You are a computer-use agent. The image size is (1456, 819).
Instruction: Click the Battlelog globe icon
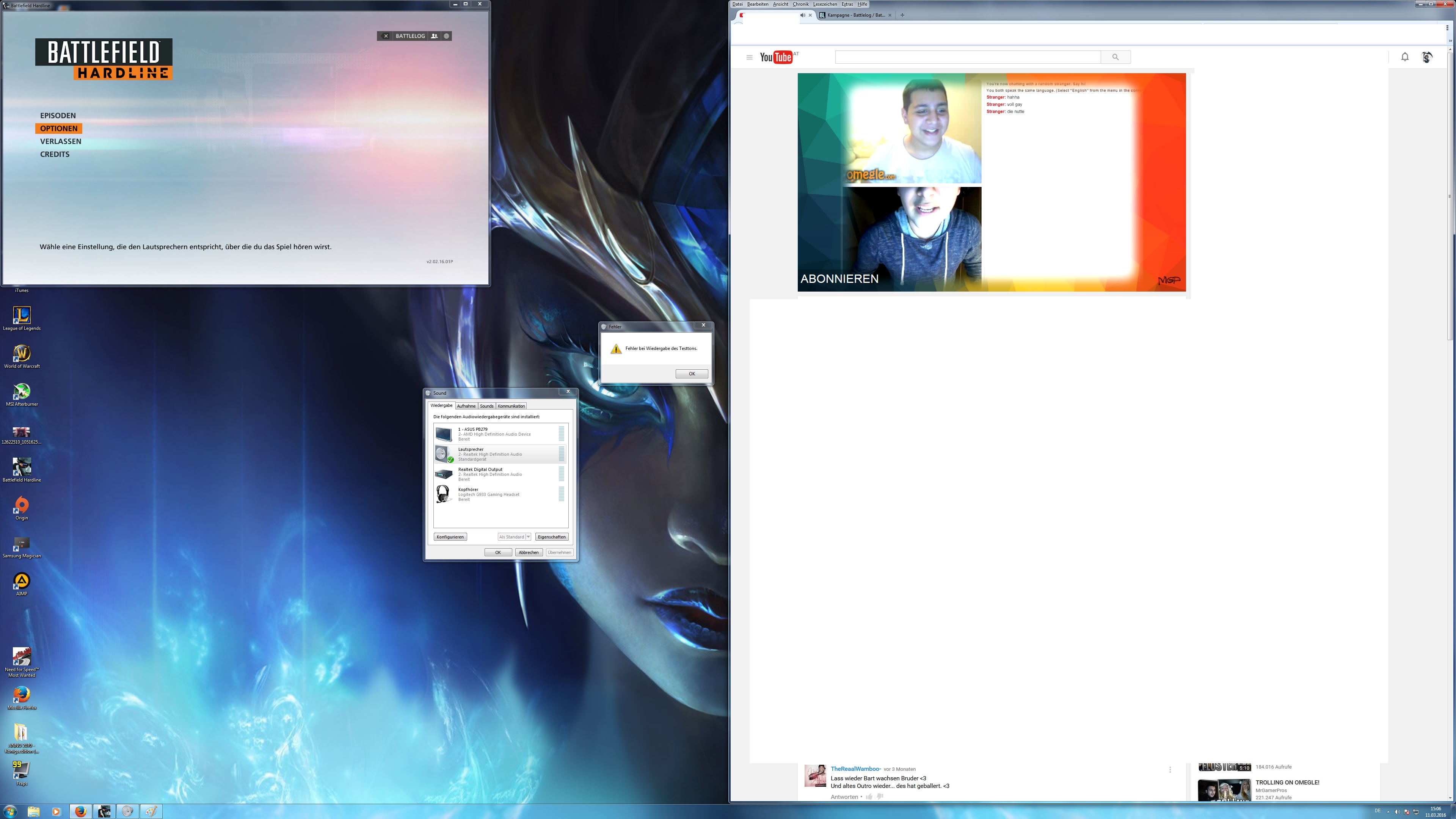point(447,36)
